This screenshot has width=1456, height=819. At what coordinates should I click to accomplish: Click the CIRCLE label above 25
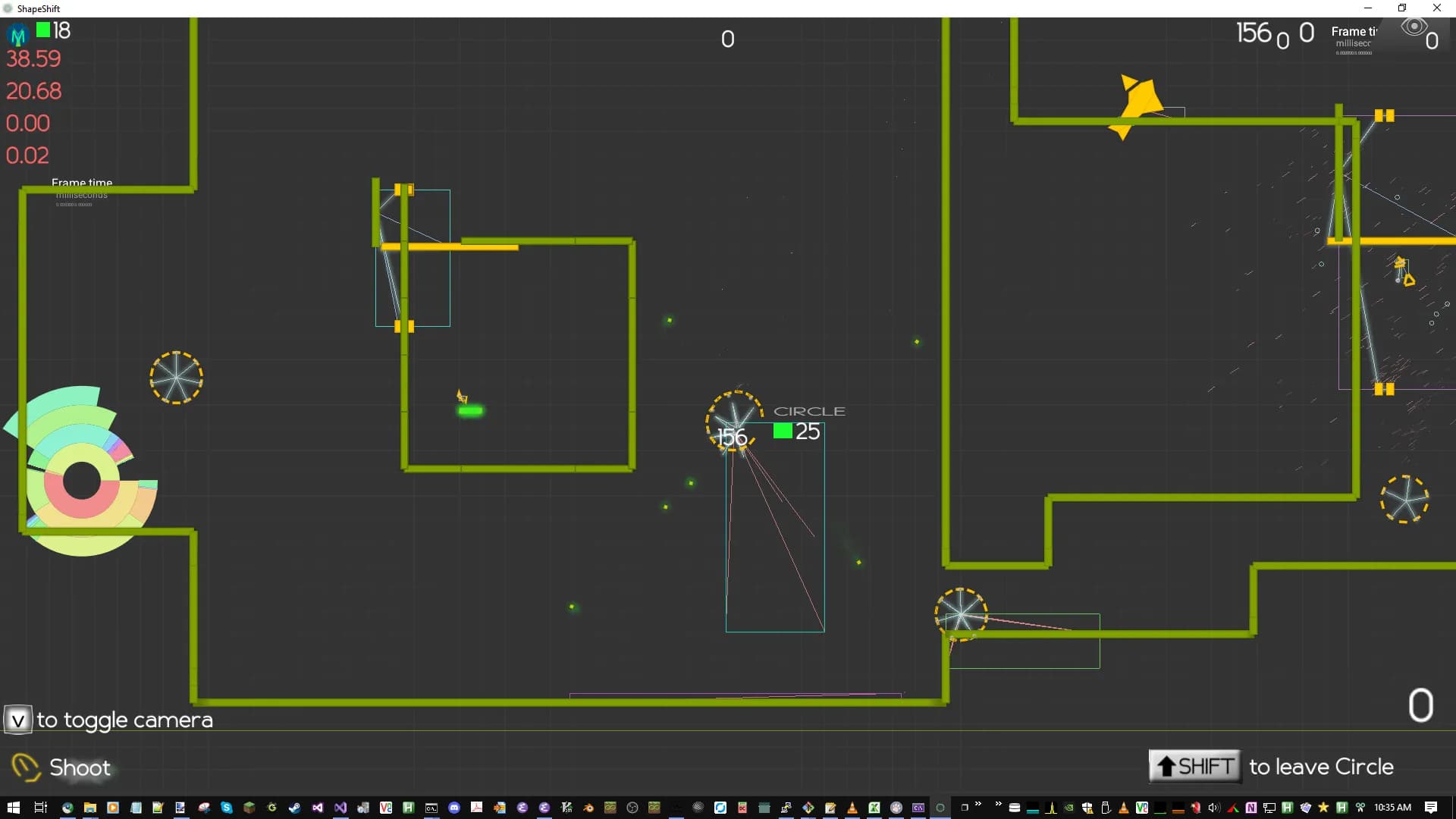(809, 411)
